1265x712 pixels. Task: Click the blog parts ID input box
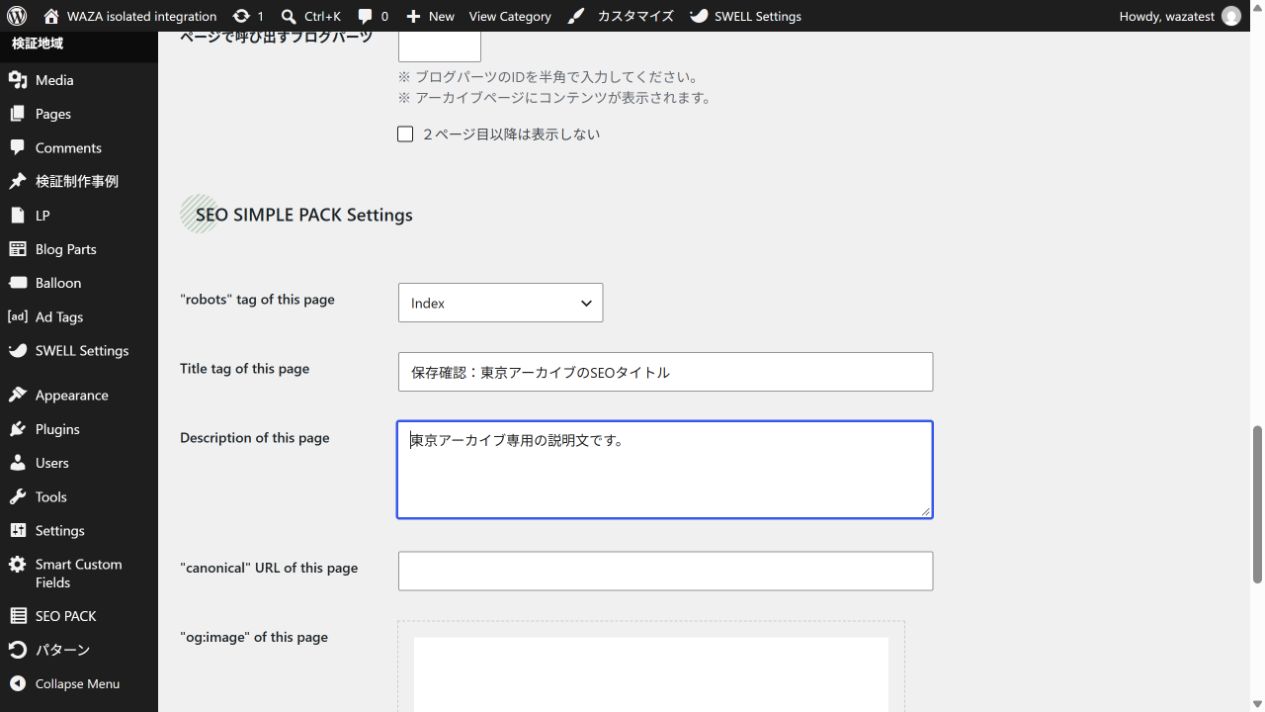tap(440, 46)
